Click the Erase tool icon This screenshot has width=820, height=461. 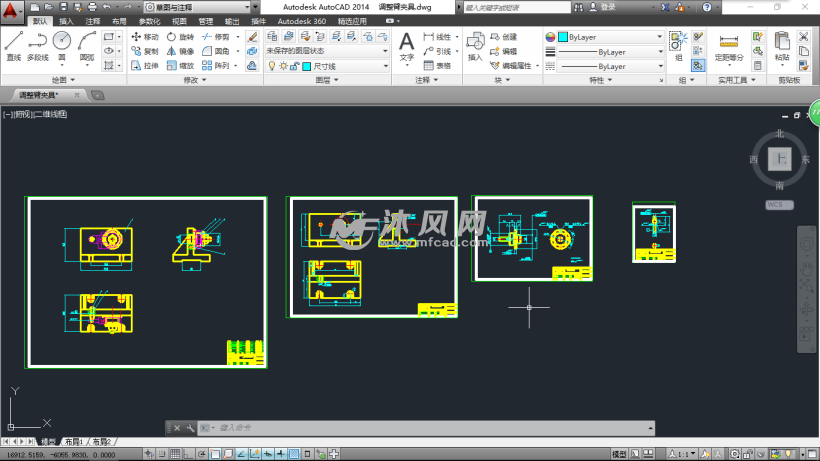pos(252,37)
